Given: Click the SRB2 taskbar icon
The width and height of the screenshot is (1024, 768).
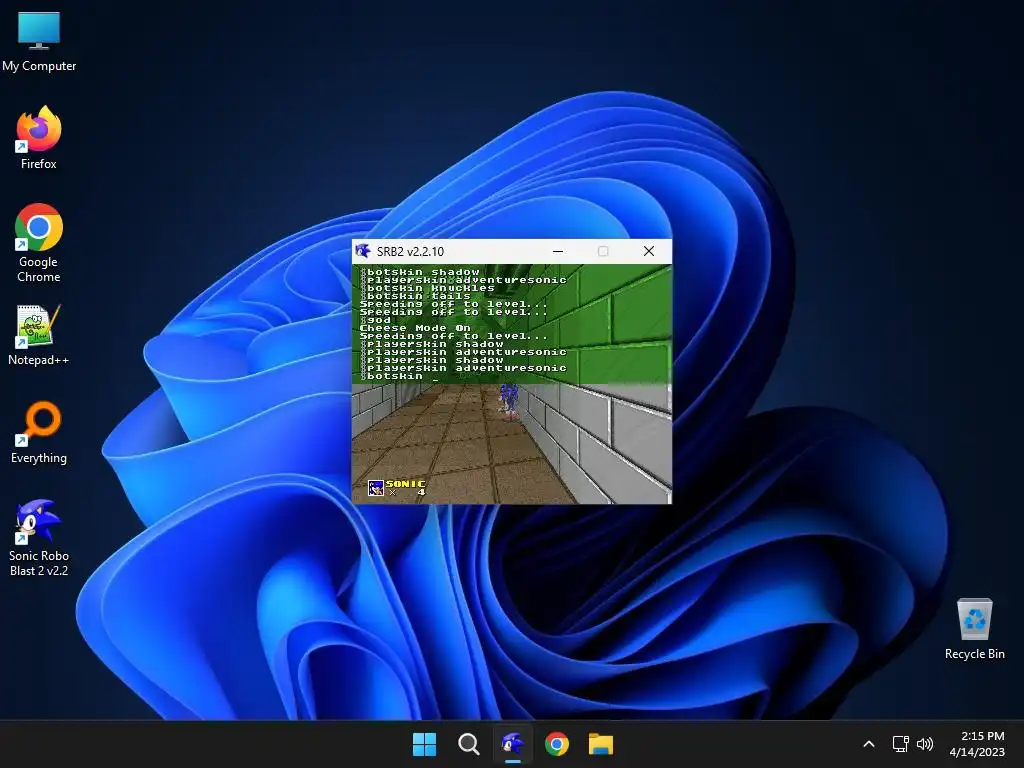Looking at the screenshot, I should coord(513,744).
